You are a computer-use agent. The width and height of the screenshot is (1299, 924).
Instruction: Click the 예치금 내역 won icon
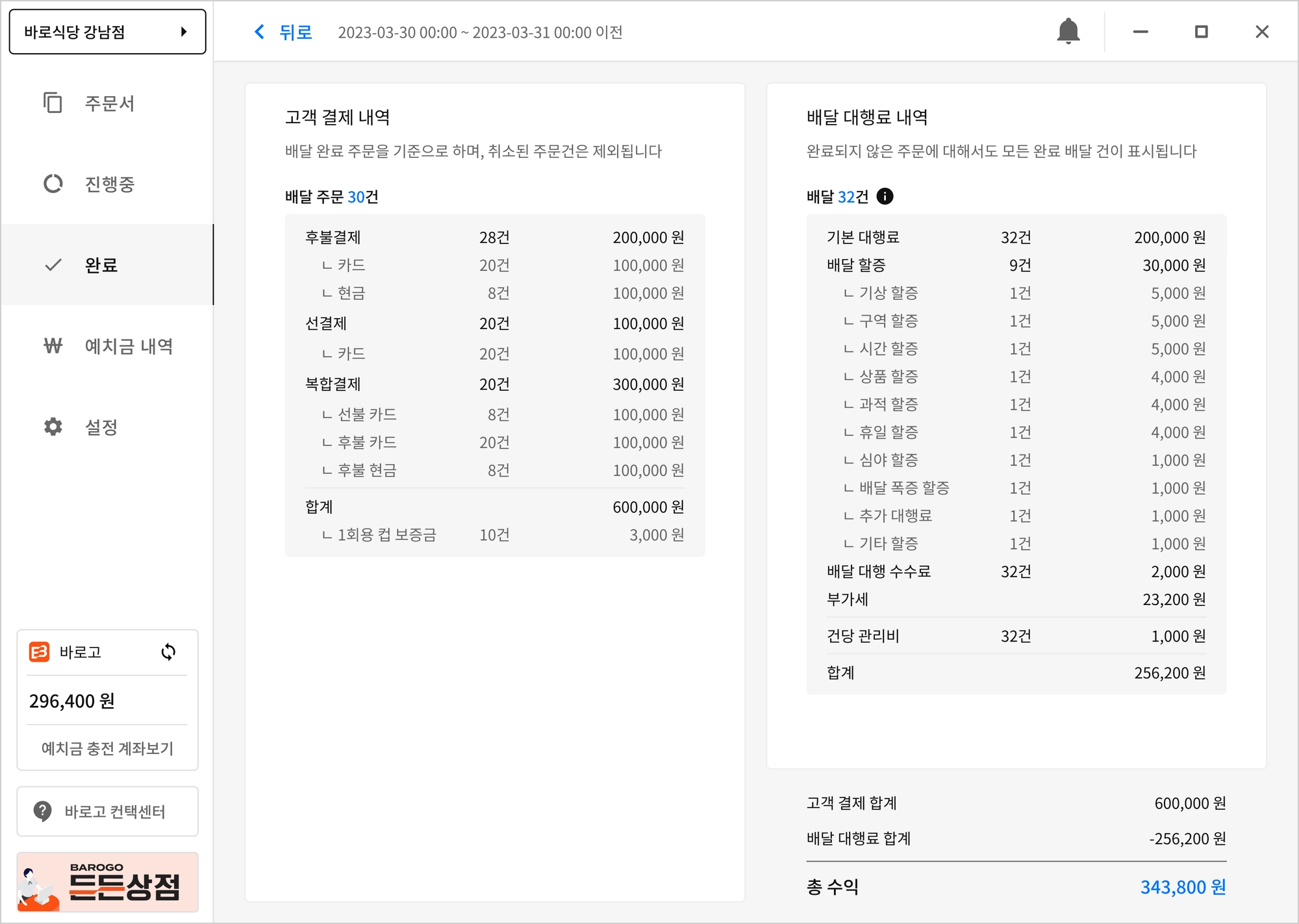tap(53, 345)
